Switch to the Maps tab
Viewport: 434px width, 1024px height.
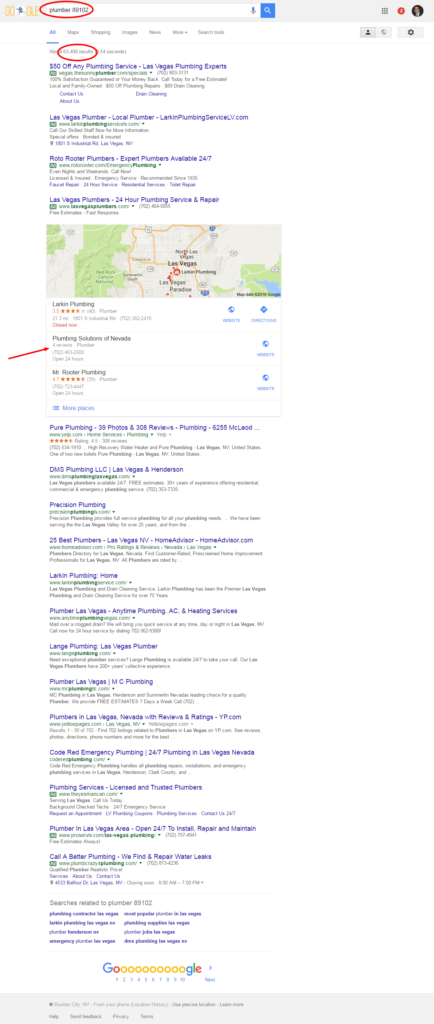point(72,32)
